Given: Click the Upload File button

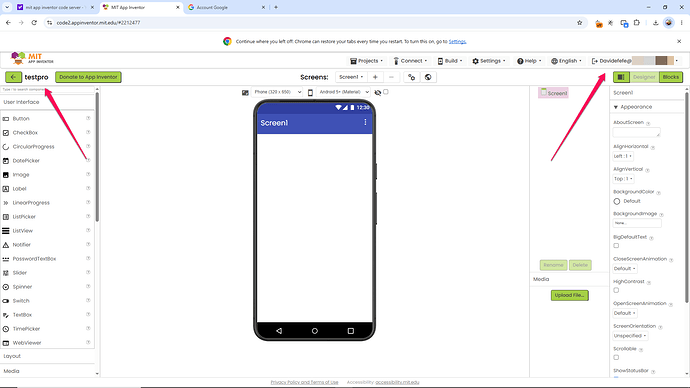Looking at the screenshot, I should tap(569, 295).
